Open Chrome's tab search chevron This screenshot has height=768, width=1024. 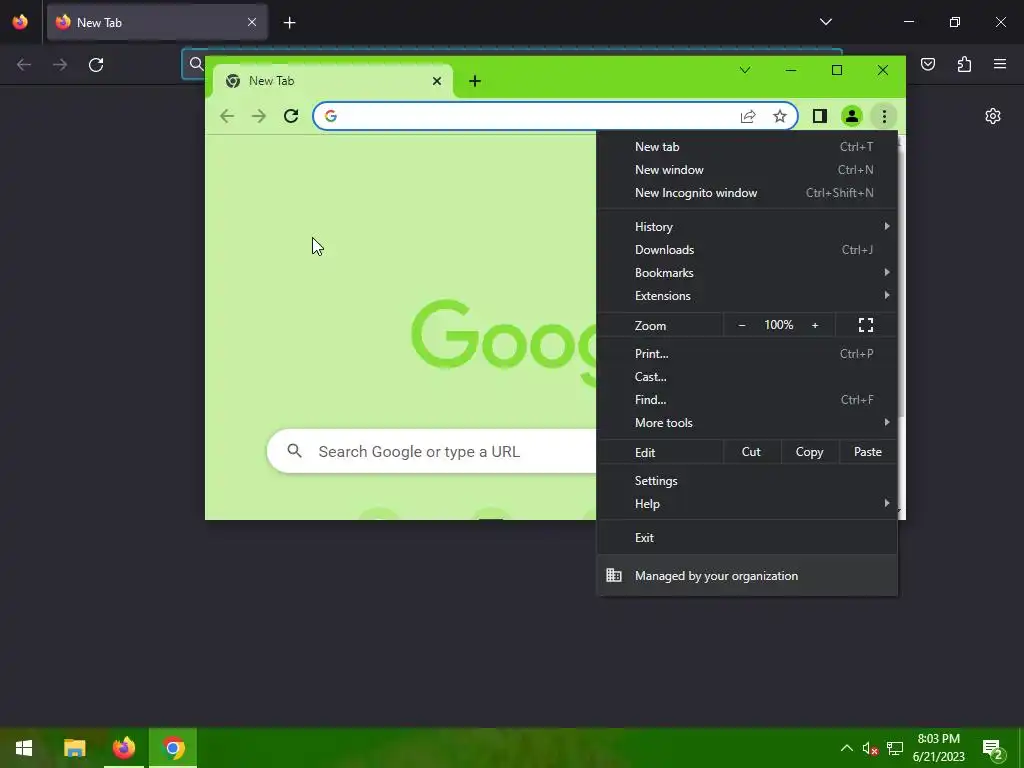(744, 70)
